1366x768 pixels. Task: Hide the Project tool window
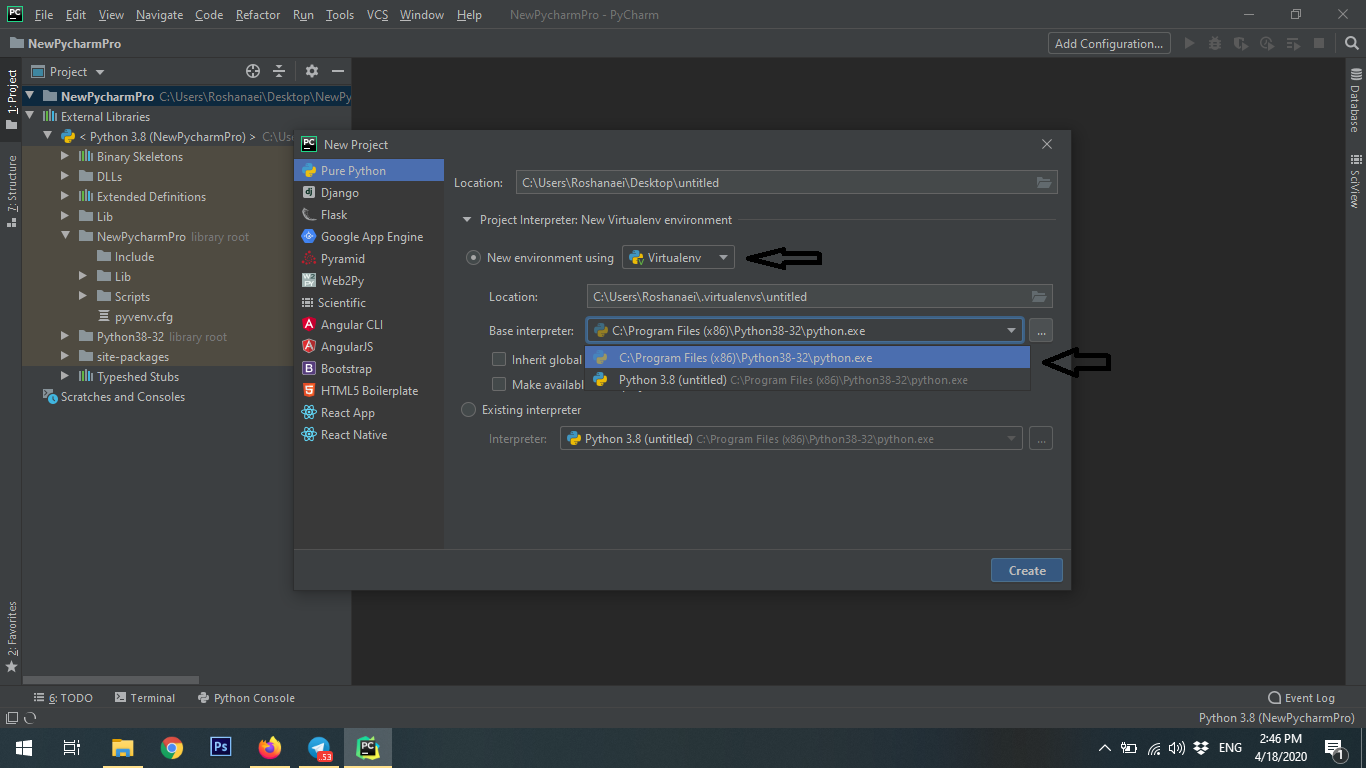[338, 72]
